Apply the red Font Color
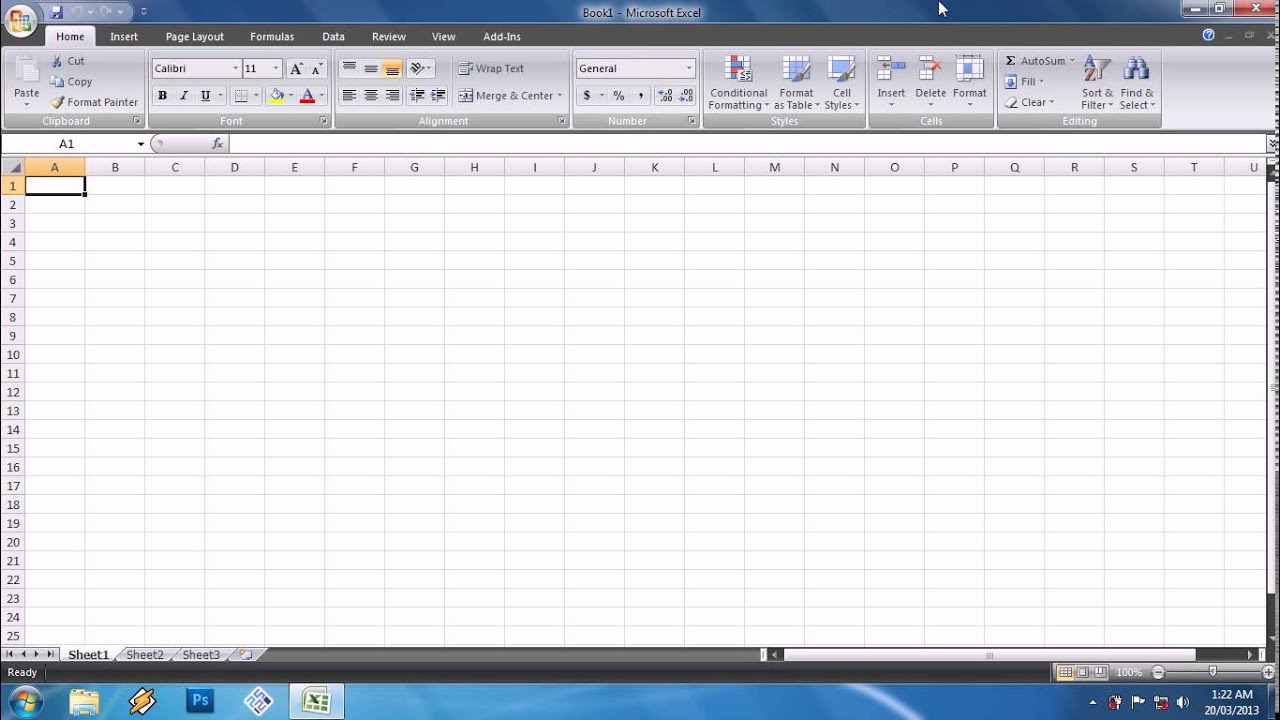The height and width of the screenshot is (720, 1280). 307,96
